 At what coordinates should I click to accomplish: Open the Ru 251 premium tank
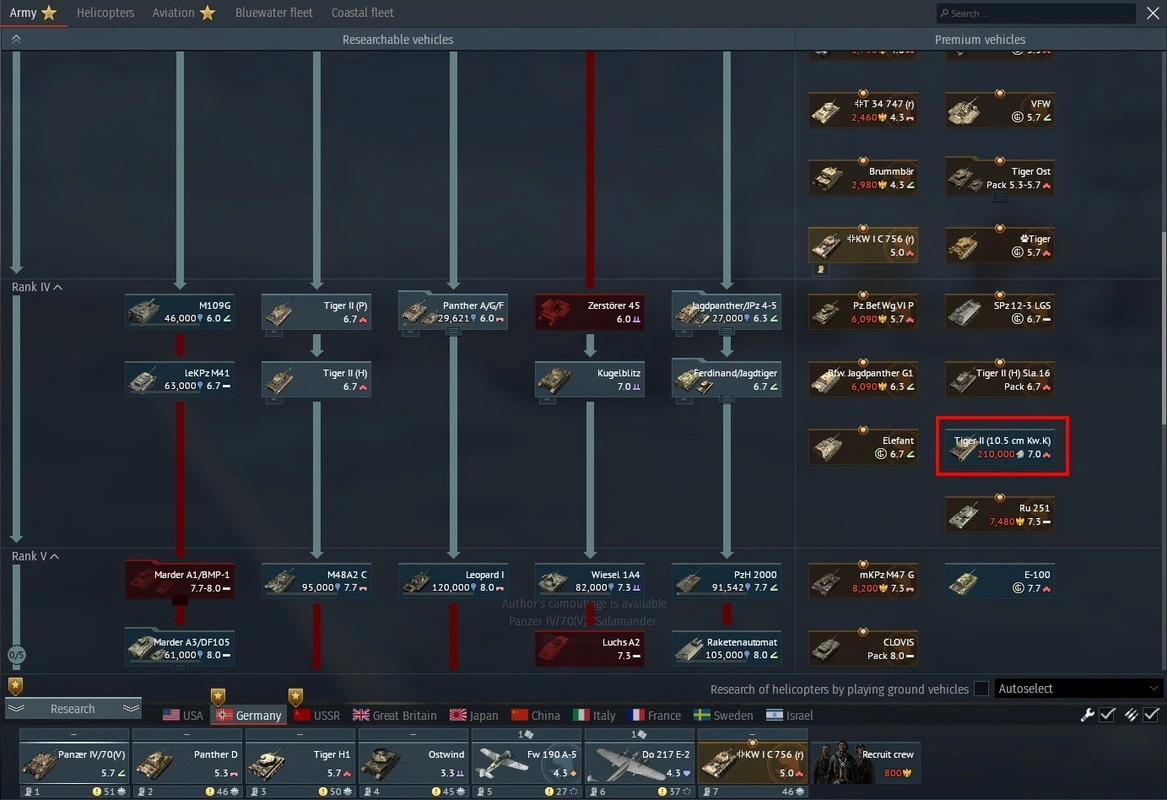(x=1000, y=514)
